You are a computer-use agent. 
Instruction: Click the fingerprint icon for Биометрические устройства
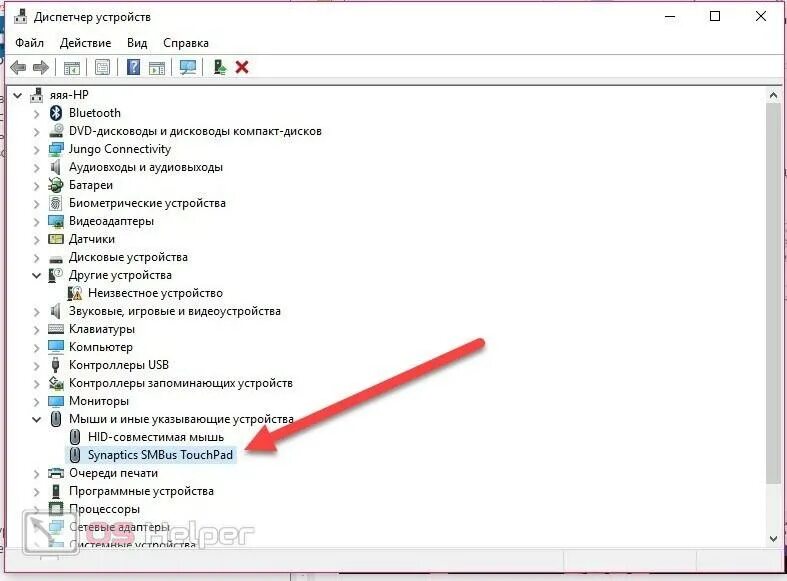tap(56, 203)
